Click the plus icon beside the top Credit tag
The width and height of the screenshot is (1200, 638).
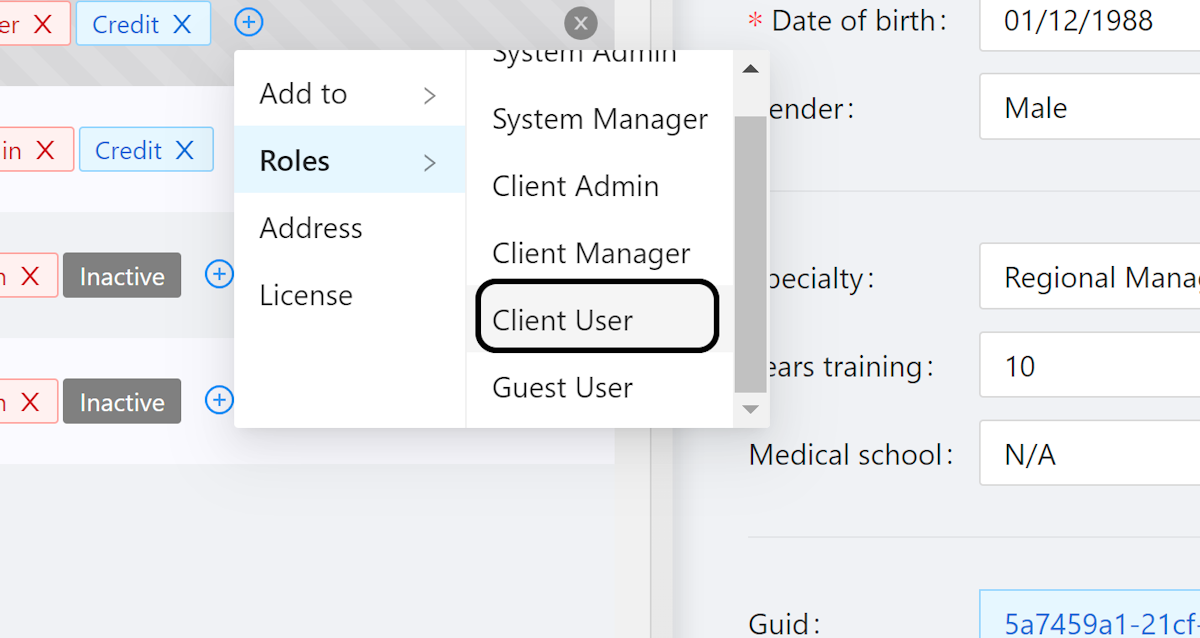click(249, 21)
